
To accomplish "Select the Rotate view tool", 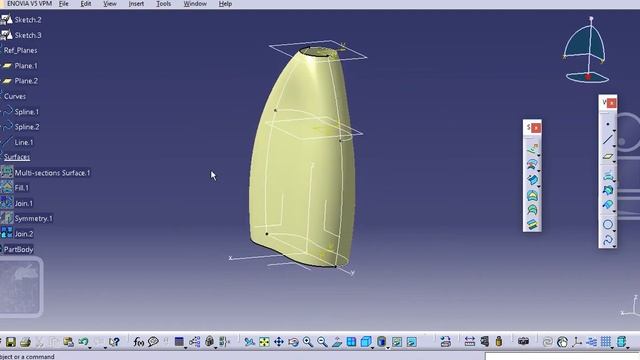I will (293, 342).
